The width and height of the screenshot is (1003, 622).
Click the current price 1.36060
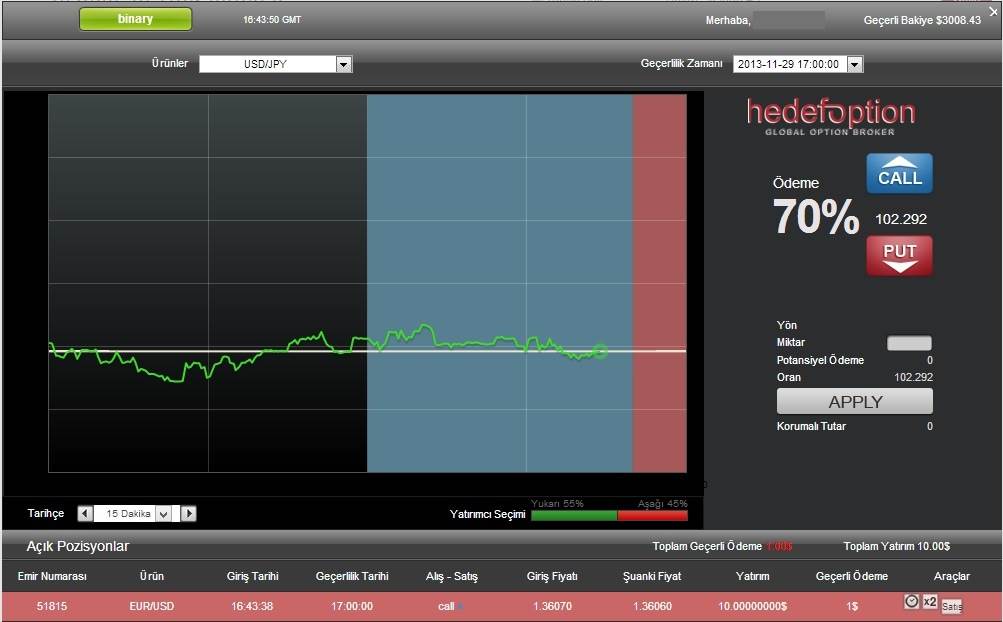coord(652,606)
